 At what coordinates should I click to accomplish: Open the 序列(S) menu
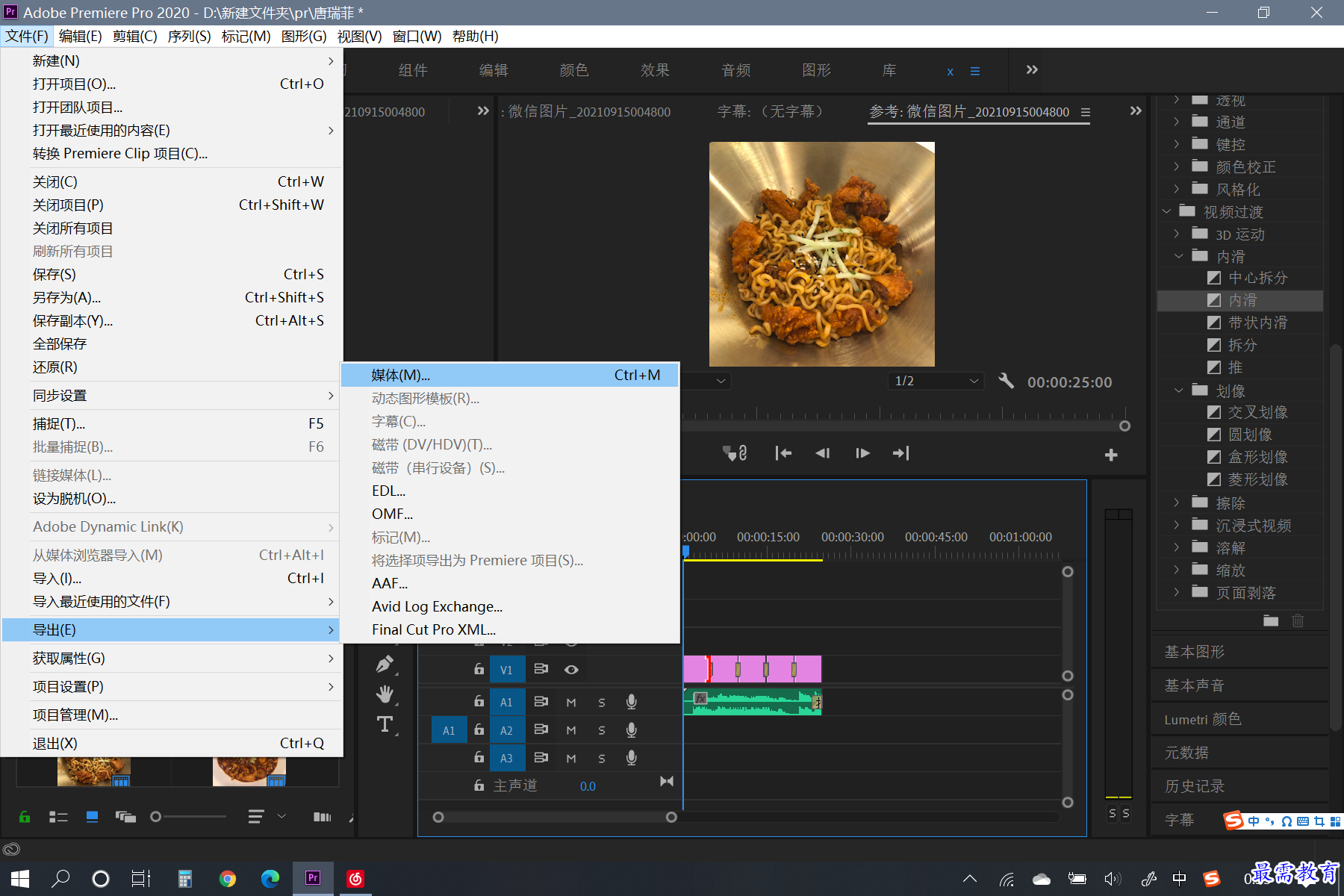tap(189, 36)
